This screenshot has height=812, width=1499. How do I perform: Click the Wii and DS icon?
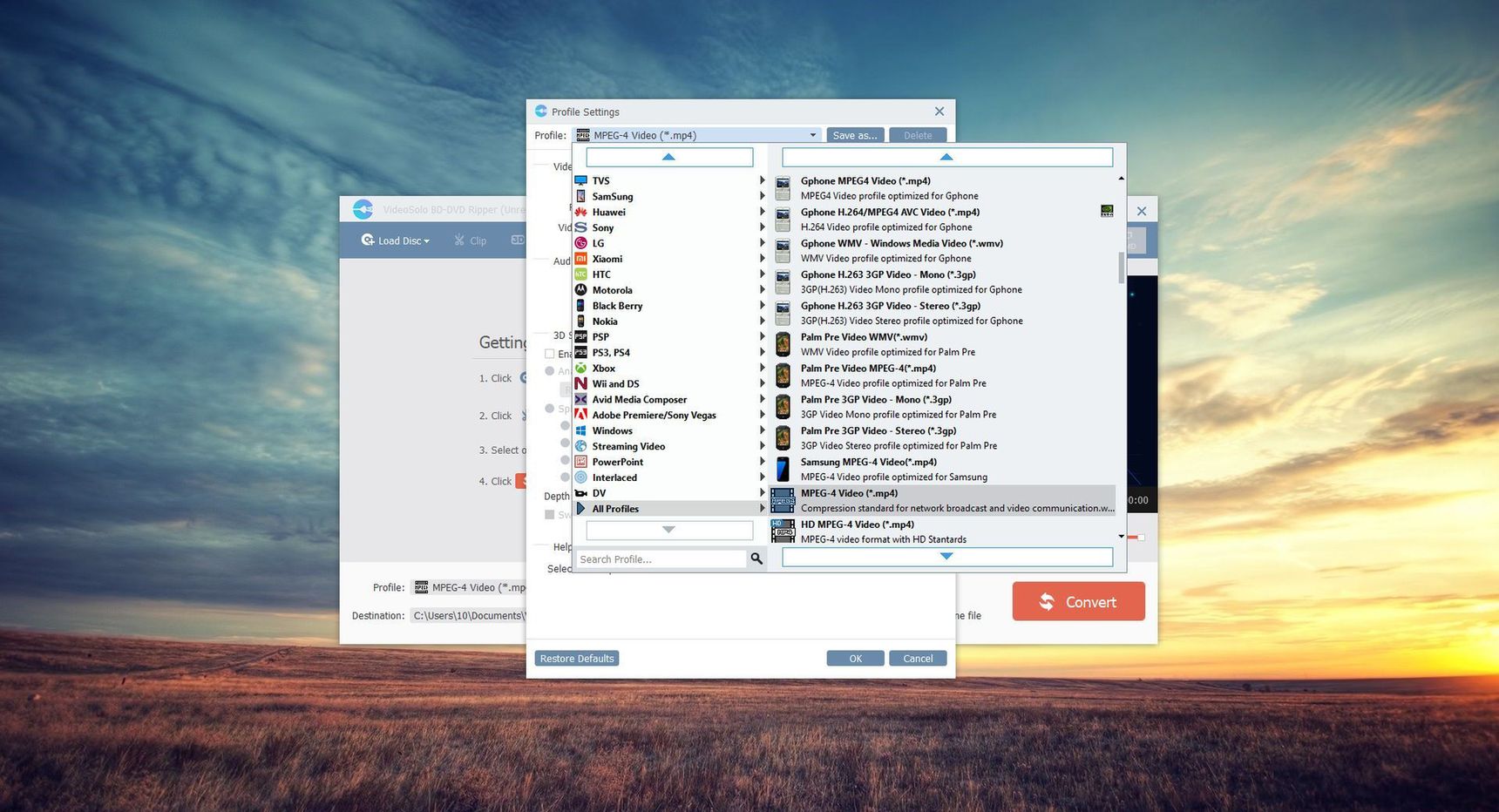click(x=580, y=384)
